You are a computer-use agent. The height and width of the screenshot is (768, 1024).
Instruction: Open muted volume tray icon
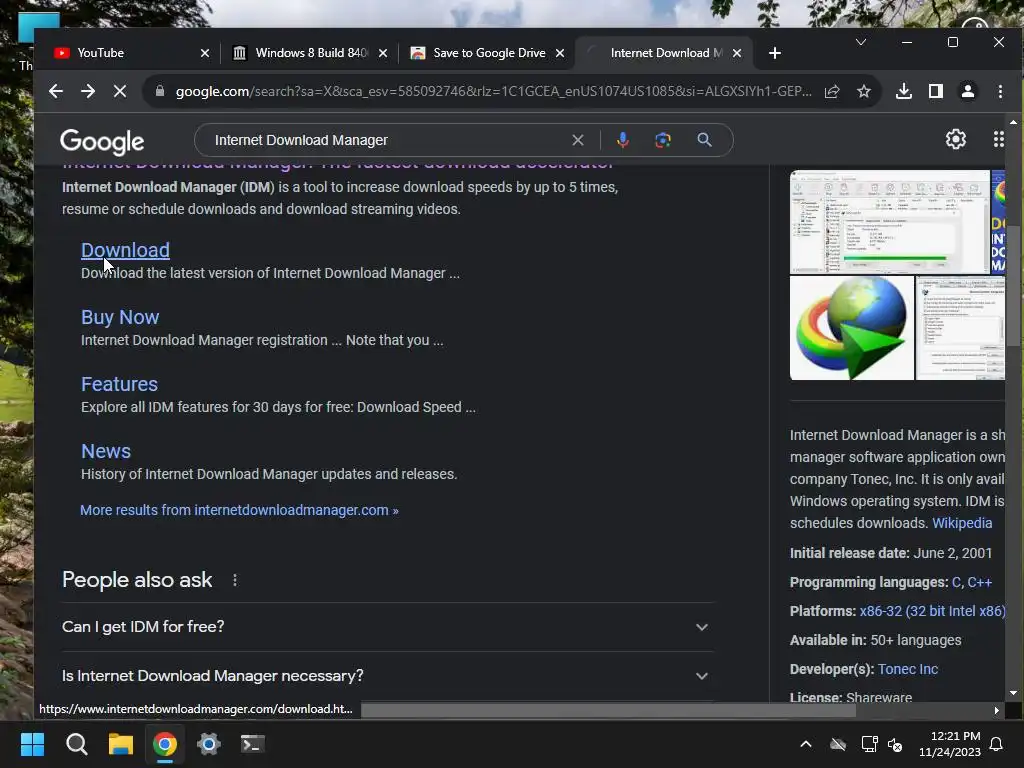click(895, 744)
